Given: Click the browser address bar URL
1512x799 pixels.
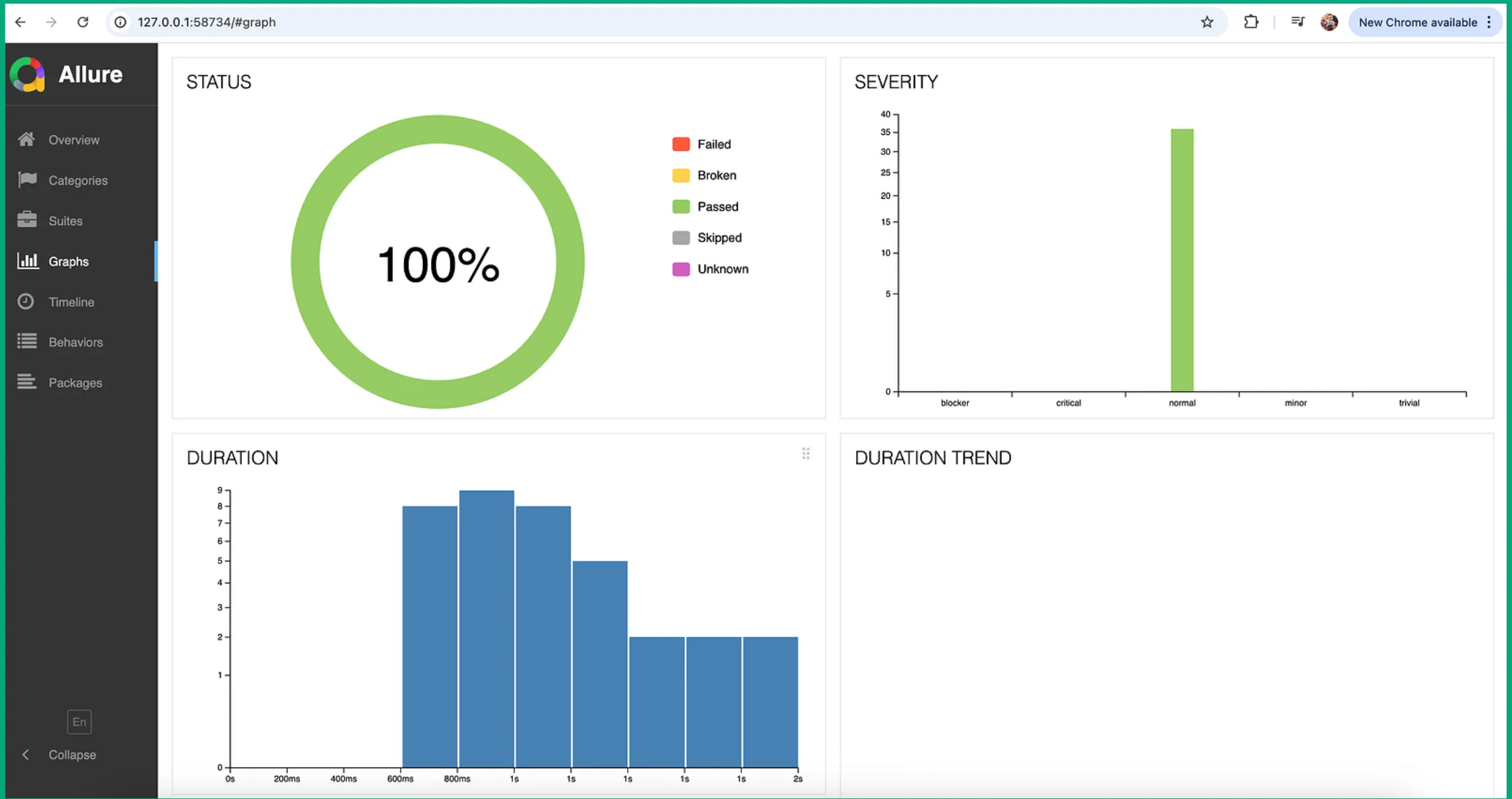Looking at the screenshot, I should [206, 22].
